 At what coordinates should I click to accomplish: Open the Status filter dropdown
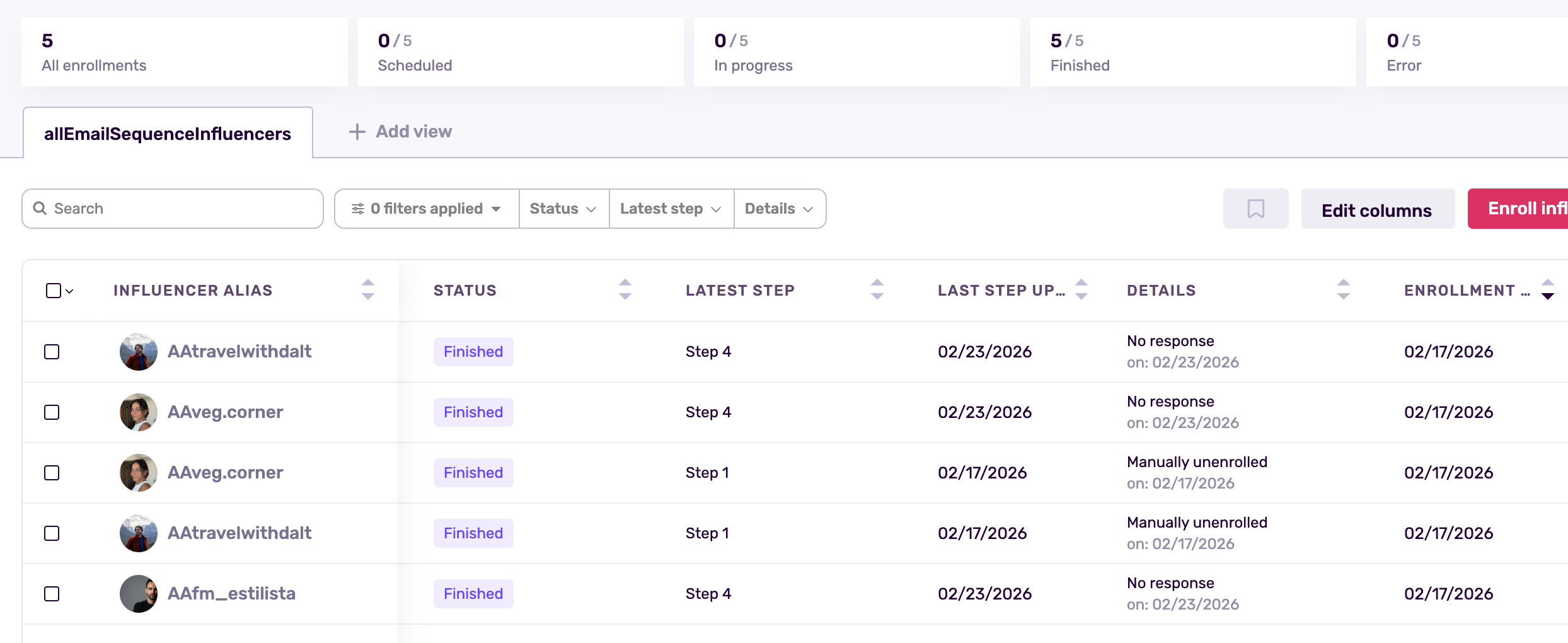[x=563, y=208]
